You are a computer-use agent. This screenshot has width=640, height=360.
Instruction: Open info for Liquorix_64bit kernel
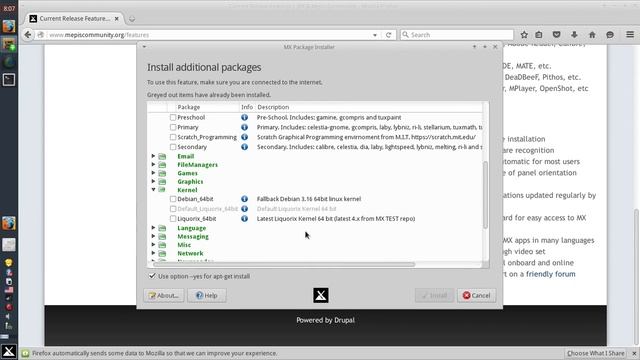(x=244, y=219)
